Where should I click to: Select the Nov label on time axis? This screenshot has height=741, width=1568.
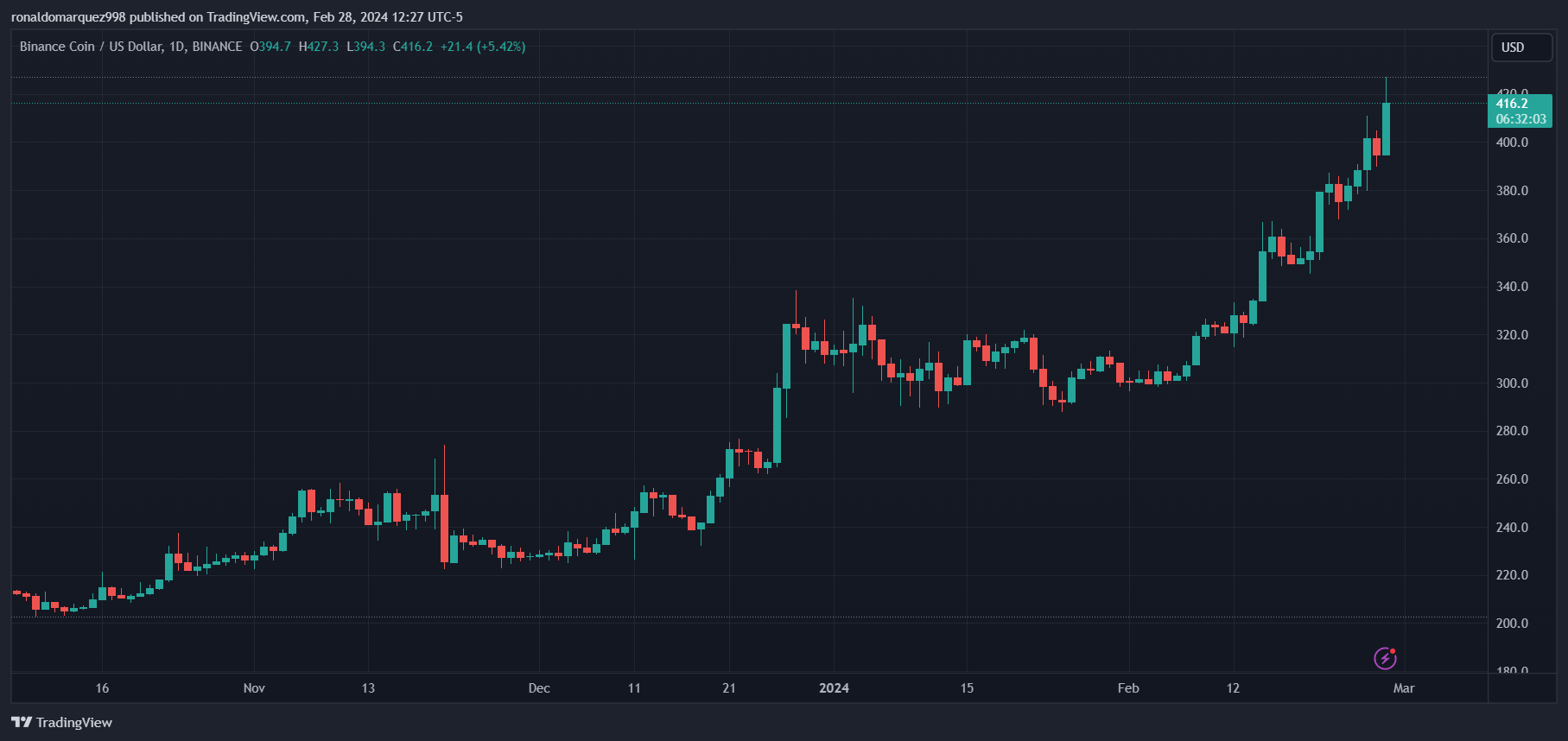[x=254, y=688]
